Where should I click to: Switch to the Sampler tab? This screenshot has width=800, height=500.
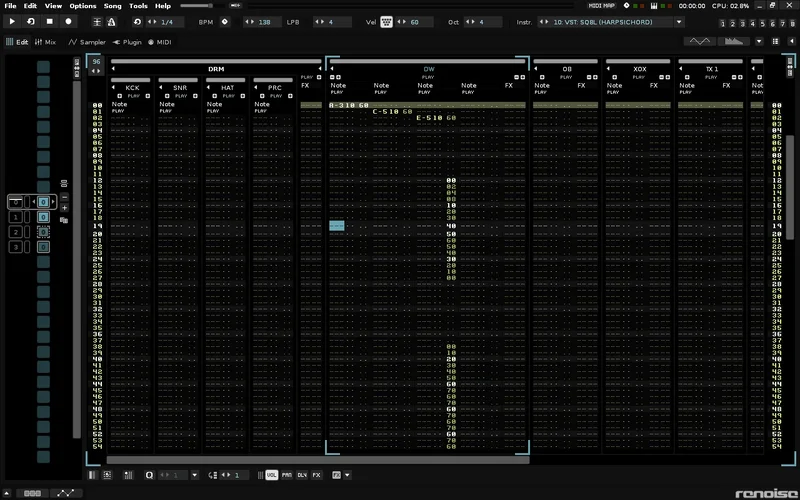pos(88,42)
